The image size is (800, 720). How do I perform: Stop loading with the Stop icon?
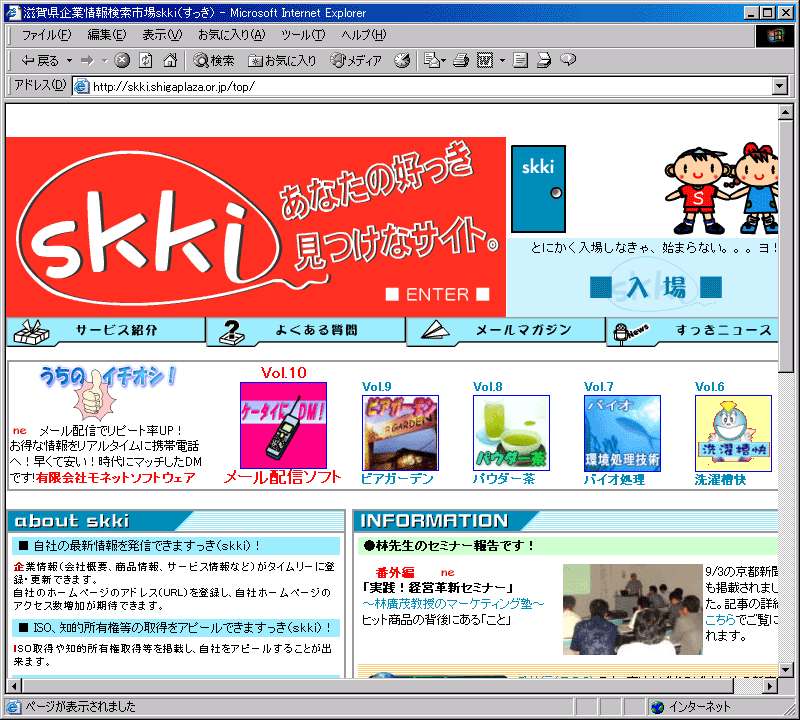pyautogui.click(x=121, y=61)
